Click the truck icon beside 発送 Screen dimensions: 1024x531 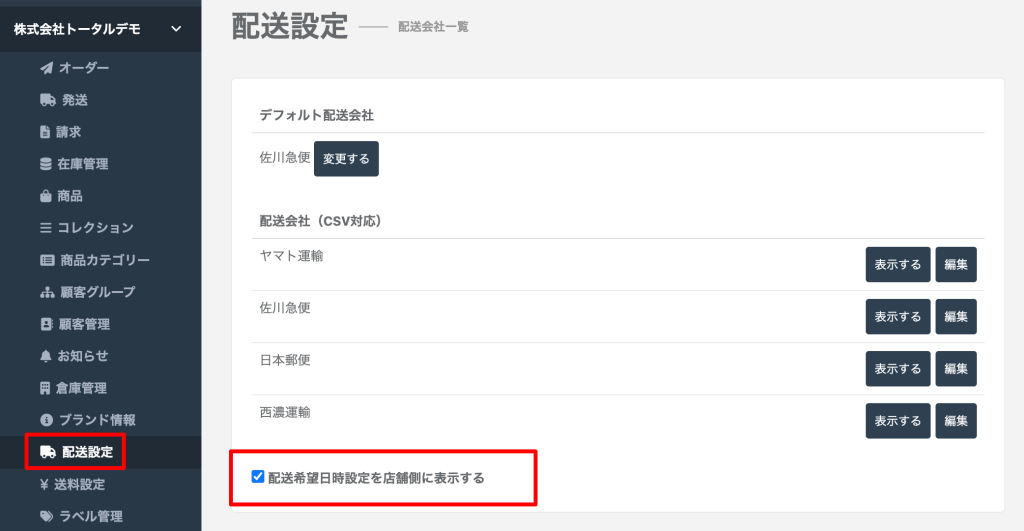tap(47, 100)
